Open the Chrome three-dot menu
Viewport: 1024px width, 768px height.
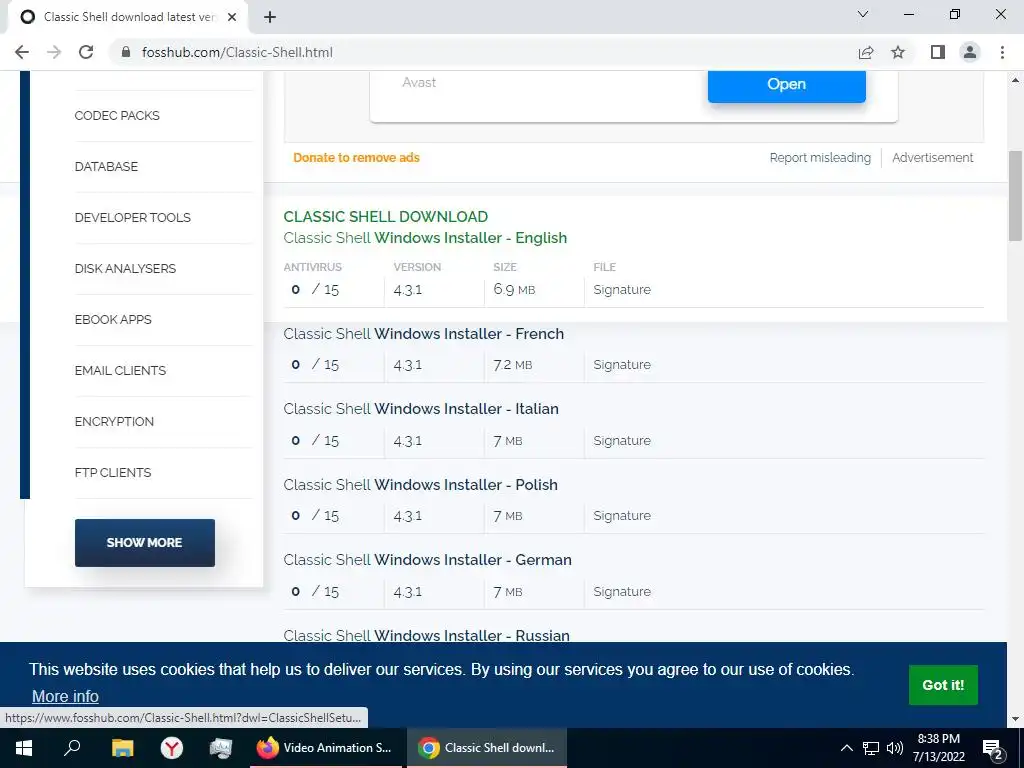pos(1002,52)
